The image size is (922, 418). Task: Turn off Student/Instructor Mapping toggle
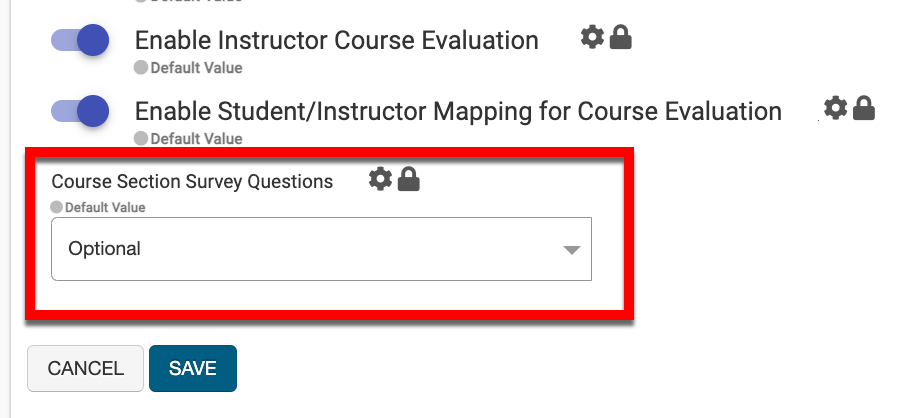point(80,110)
